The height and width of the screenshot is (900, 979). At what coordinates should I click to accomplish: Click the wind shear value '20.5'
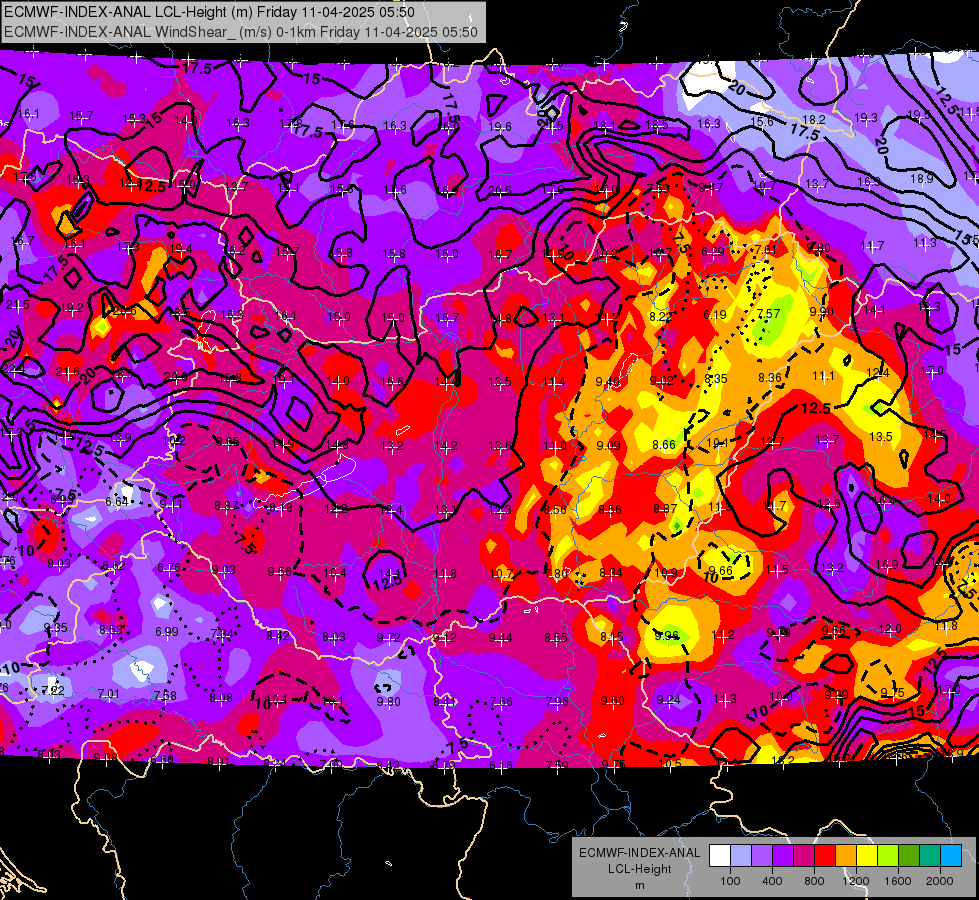pyautogui.click(x=499, y=190)
